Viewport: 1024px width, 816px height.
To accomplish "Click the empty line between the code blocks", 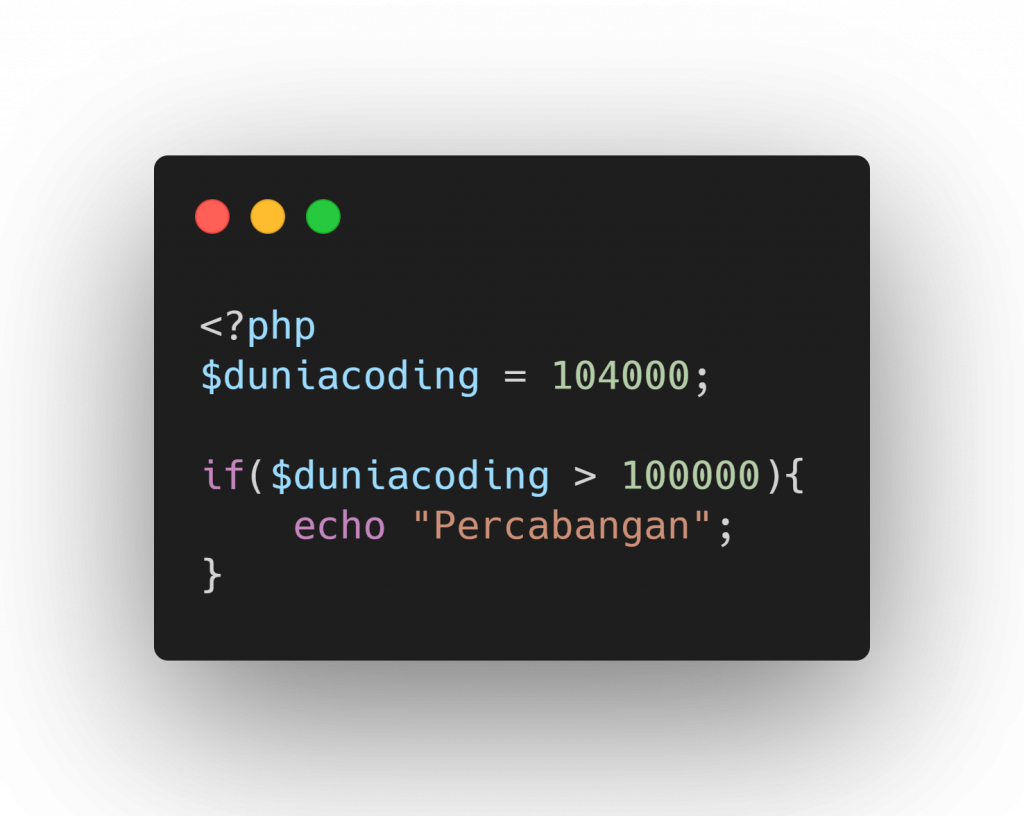I will (511, 426).
